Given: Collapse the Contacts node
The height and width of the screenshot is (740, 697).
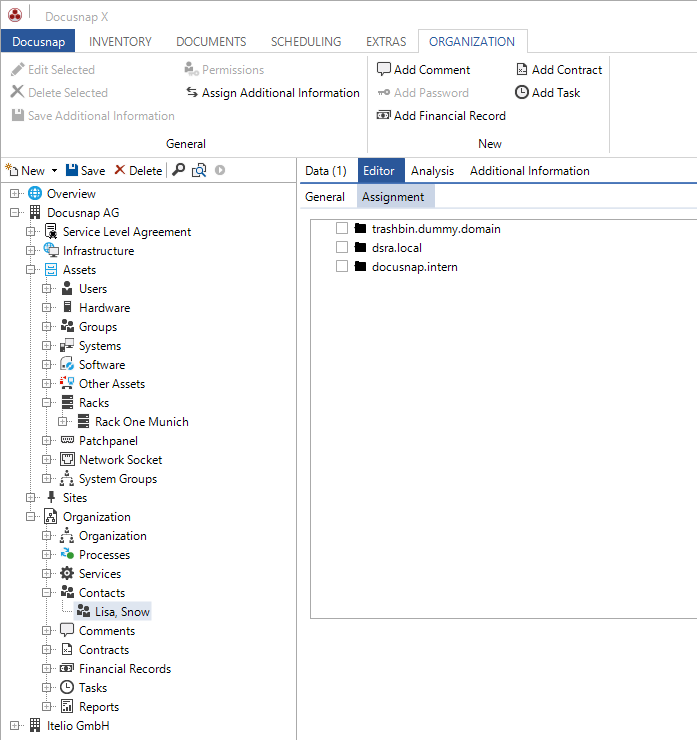Looking at the screenshot, I should 46,592.
